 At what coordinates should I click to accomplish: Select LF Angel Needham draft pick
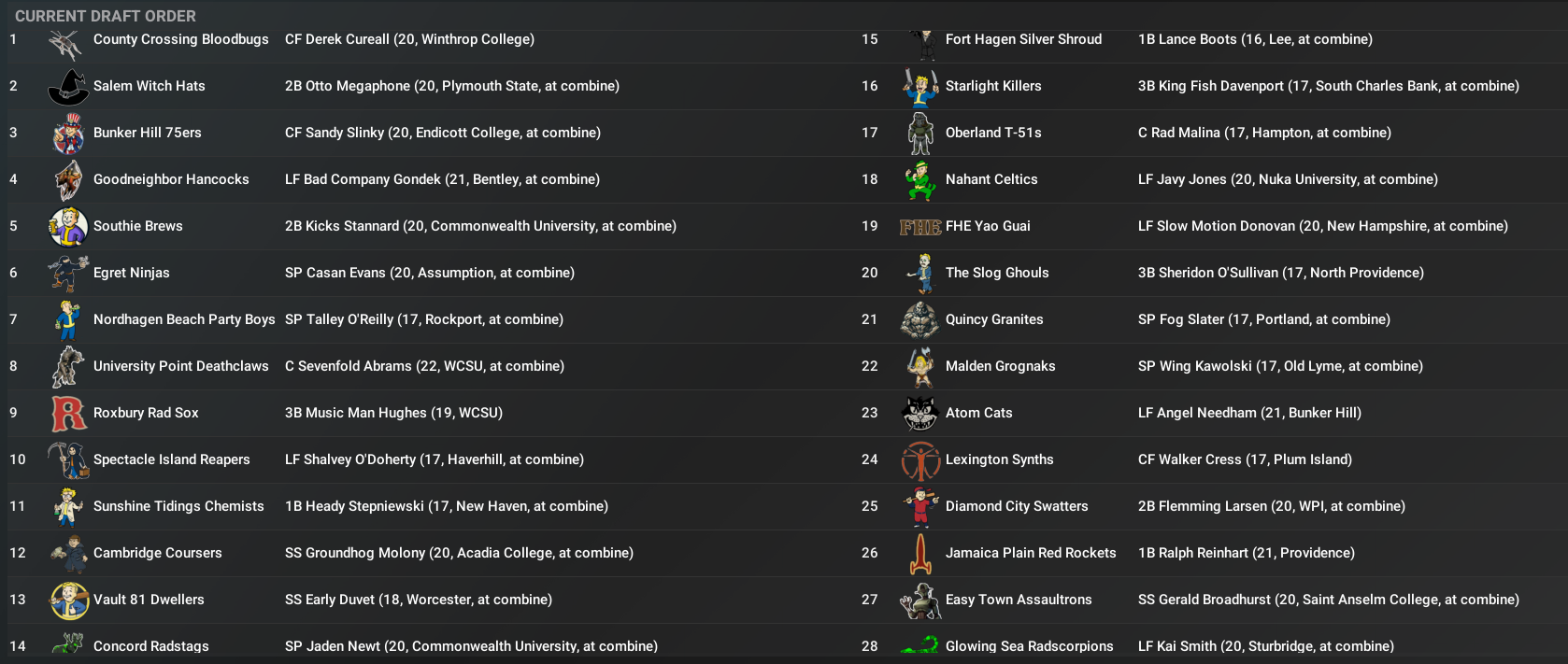coord(1248,413)
